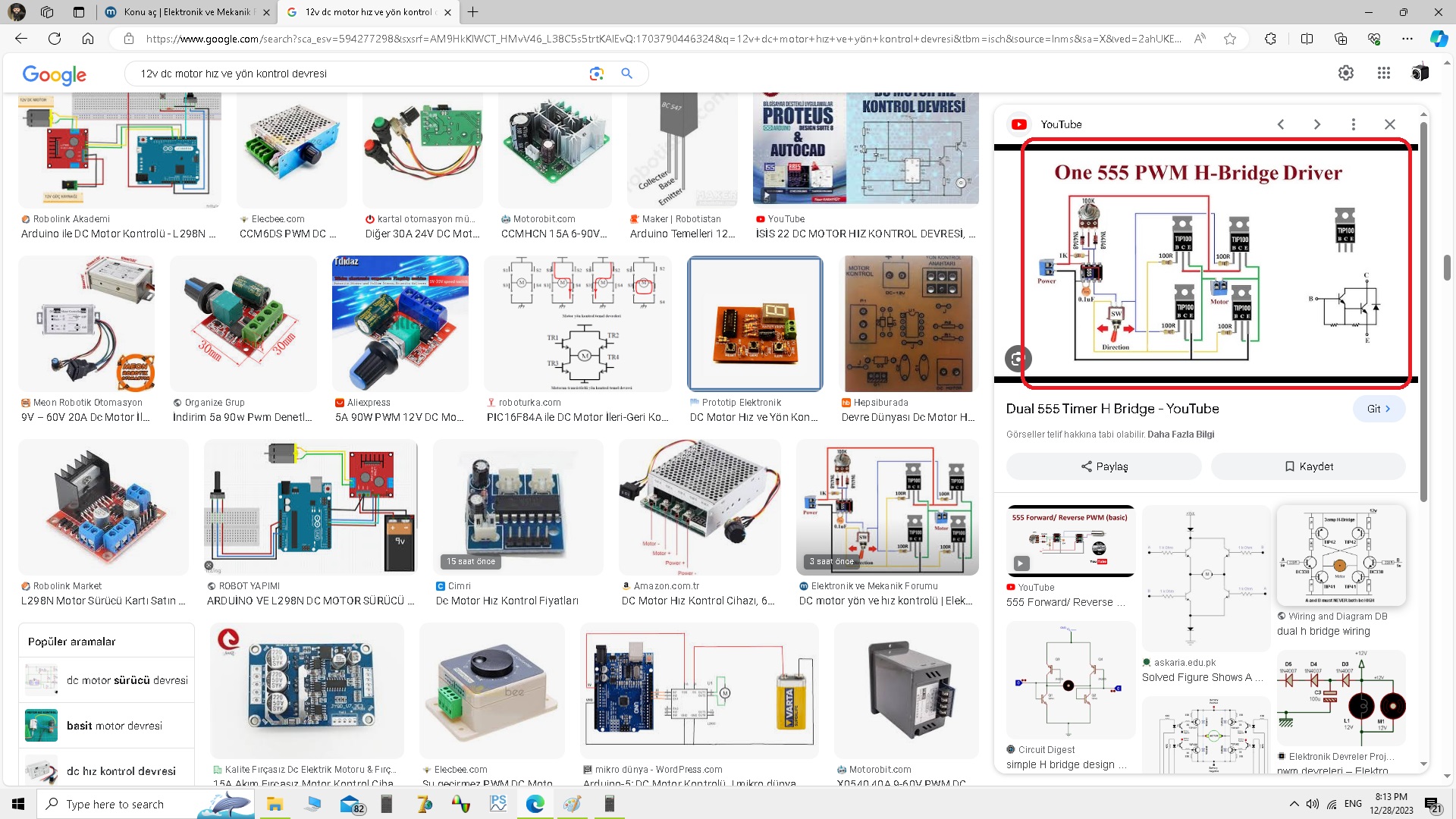Click the Google Lens camera search icon

click(596, 74)
